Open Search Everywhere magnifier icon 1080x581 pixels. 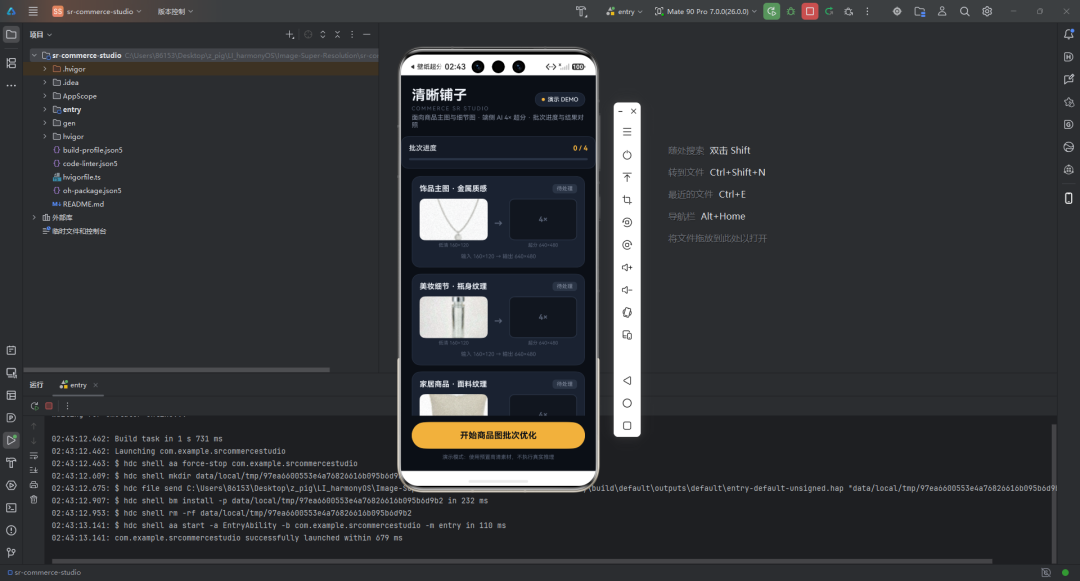pos(964,11)
